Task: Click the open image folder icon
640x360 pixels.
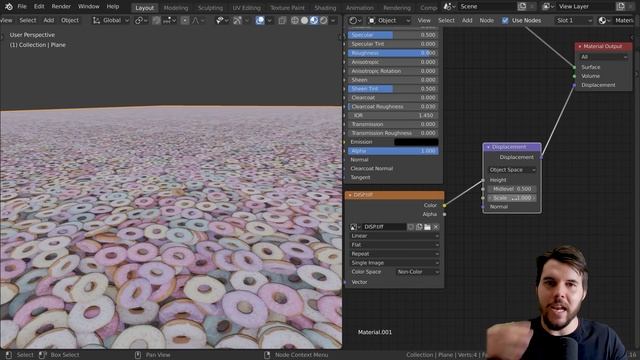Action: tap(427, 227)
